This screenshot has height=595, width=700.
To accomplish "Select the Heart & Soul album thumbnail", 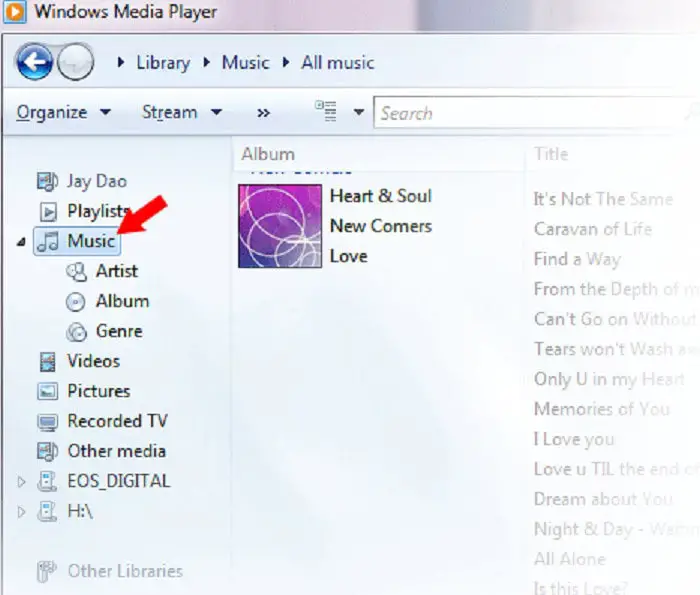I will 280,226.
